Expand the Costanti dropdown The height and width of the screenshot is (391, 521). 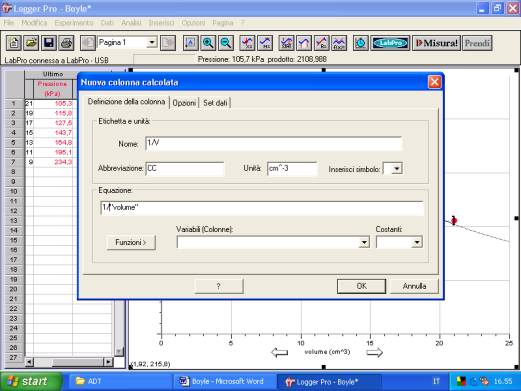(417, 242)
